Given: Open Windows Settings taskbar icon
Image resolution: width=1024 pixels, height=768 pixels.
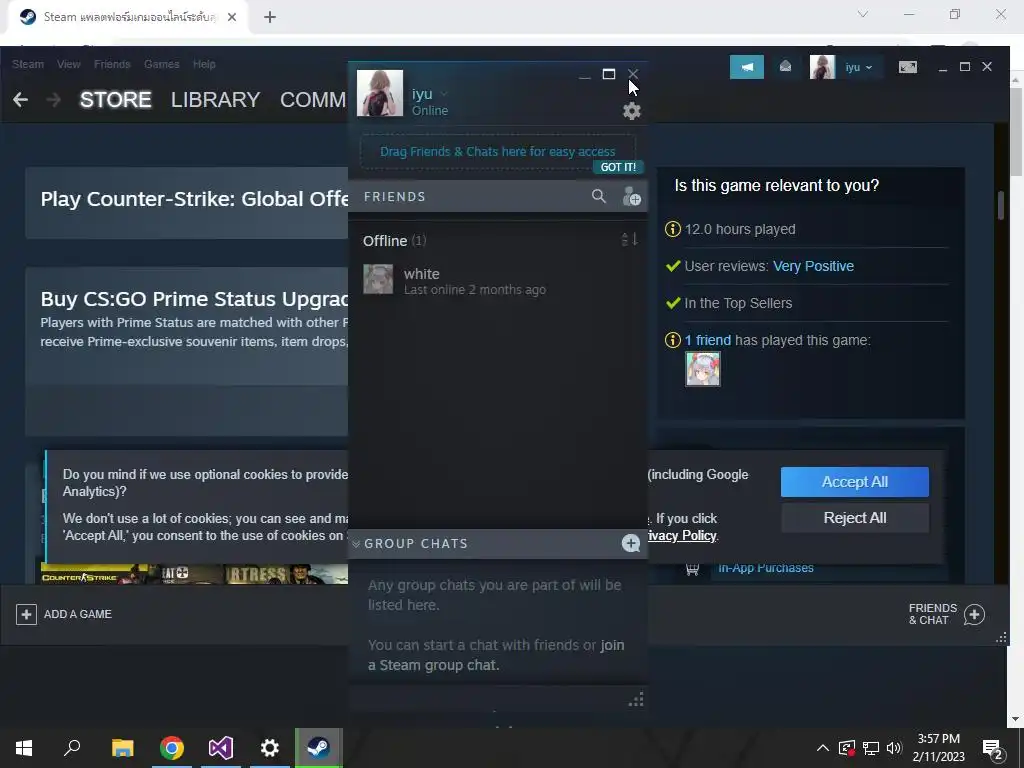Looking at the screenshot, I should 270,748.
